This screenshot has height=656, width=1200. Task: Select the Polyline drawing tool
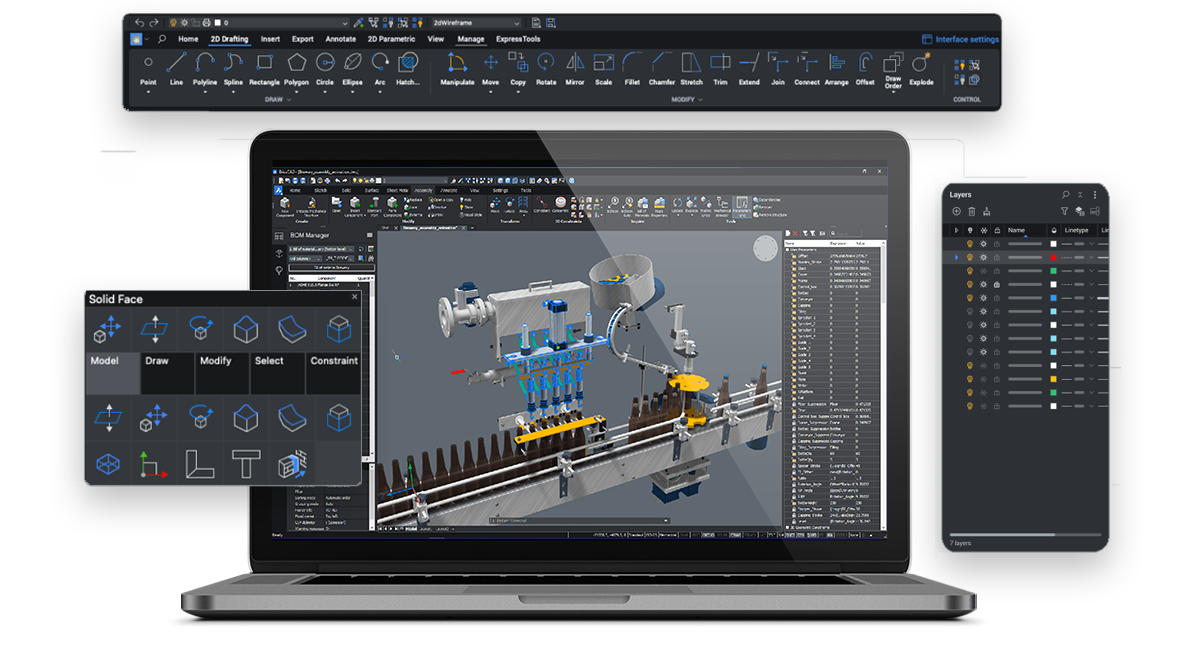pos(205,63)
